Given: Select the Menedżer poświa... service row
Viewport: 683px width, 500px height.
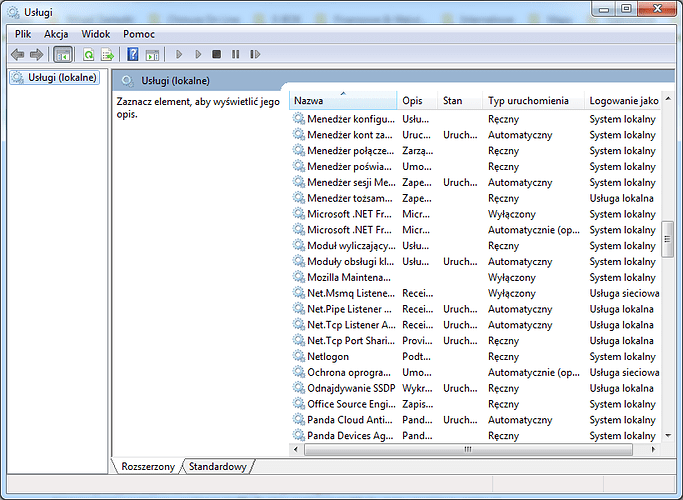Looking at the screenshot, I should pyautogui.click(x=475, y=166).
